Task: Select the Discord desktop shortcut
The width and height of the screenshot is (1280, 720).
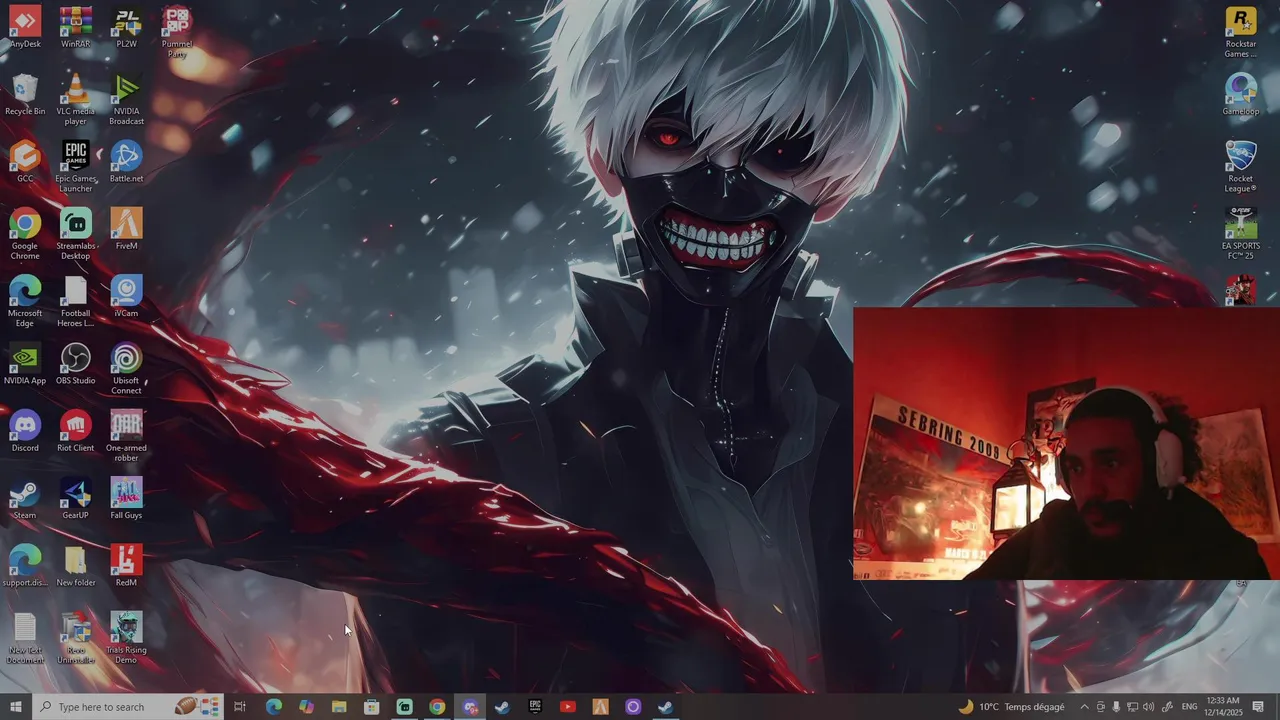Action: coord(25,430)
